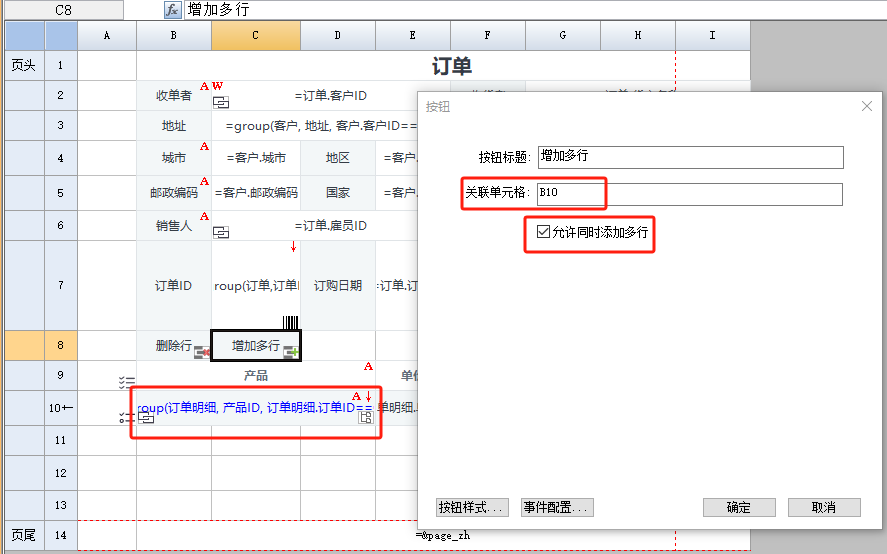Click the add-row icon in the 增加多行 cell

click(291, 351)
